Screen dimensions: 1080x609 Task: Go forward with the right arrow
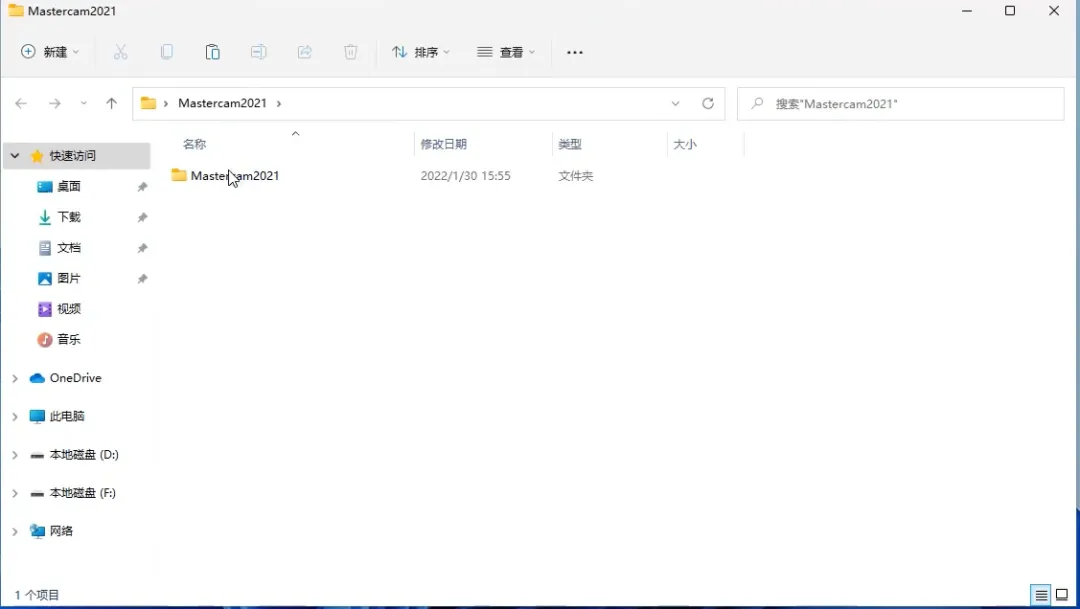(x=54, y=103)
